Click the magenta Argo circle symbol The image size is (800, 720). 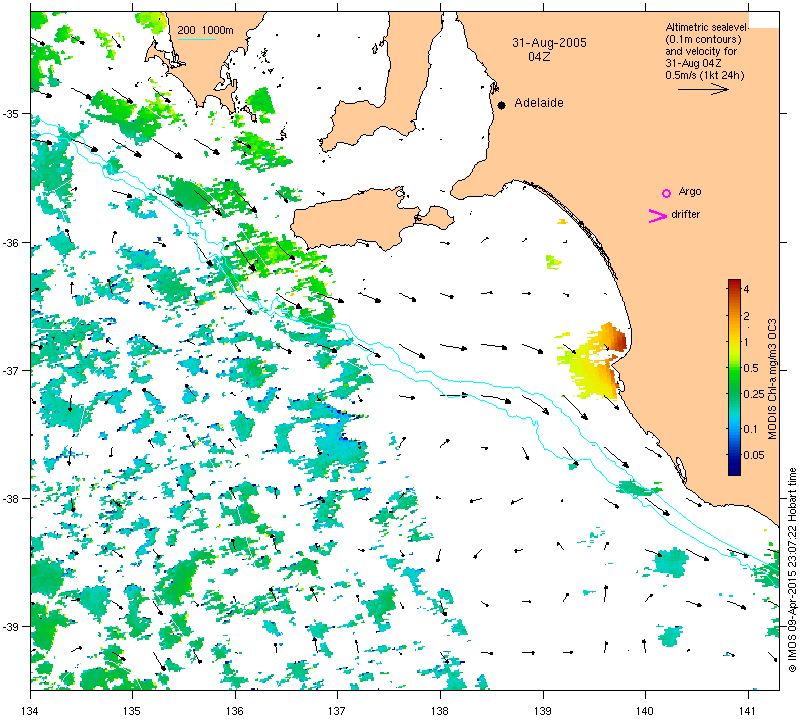(x=666, y=193)
